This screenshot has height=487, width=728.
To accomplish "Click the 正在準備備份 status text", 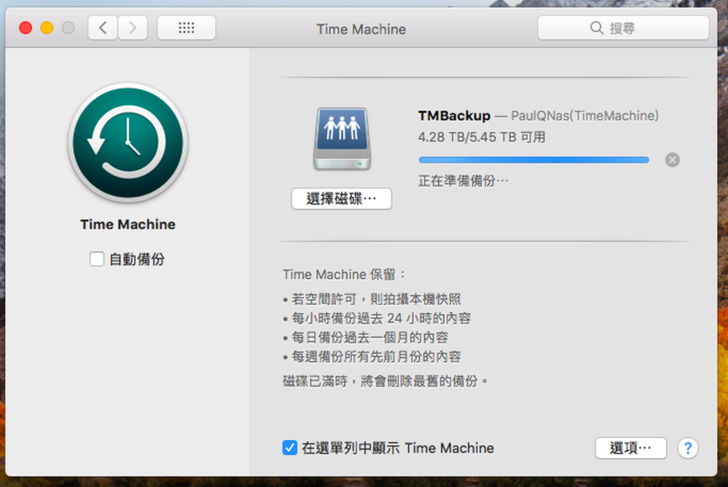I will [x=463, y=181].
